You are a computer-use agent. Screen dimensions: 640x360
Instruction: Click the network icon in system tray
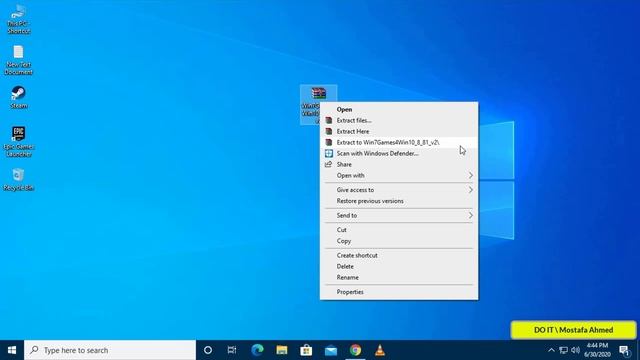pos(563,350)
